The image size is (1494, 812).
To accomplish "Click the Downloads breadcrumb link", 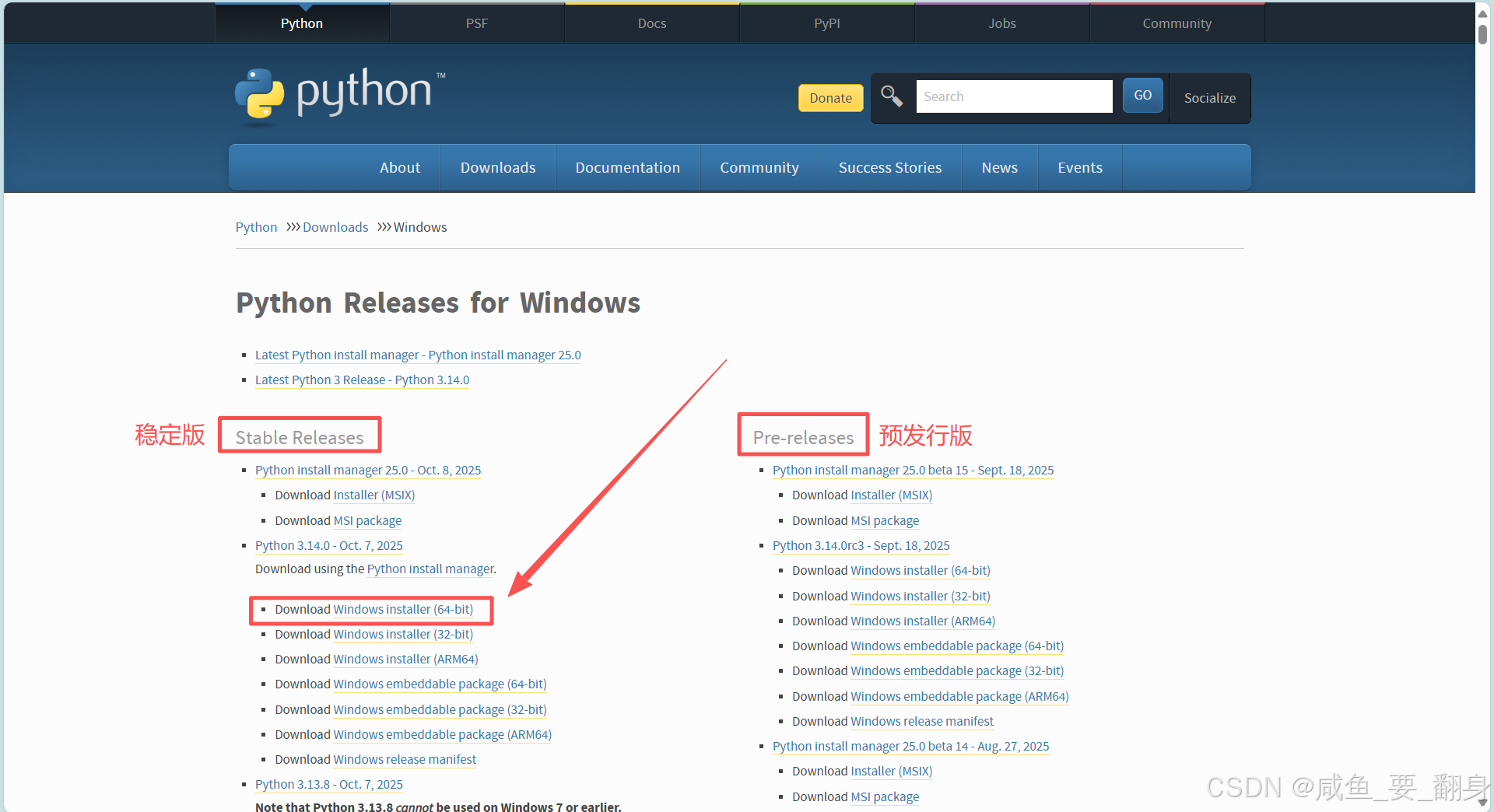I will tap(335, 227).
